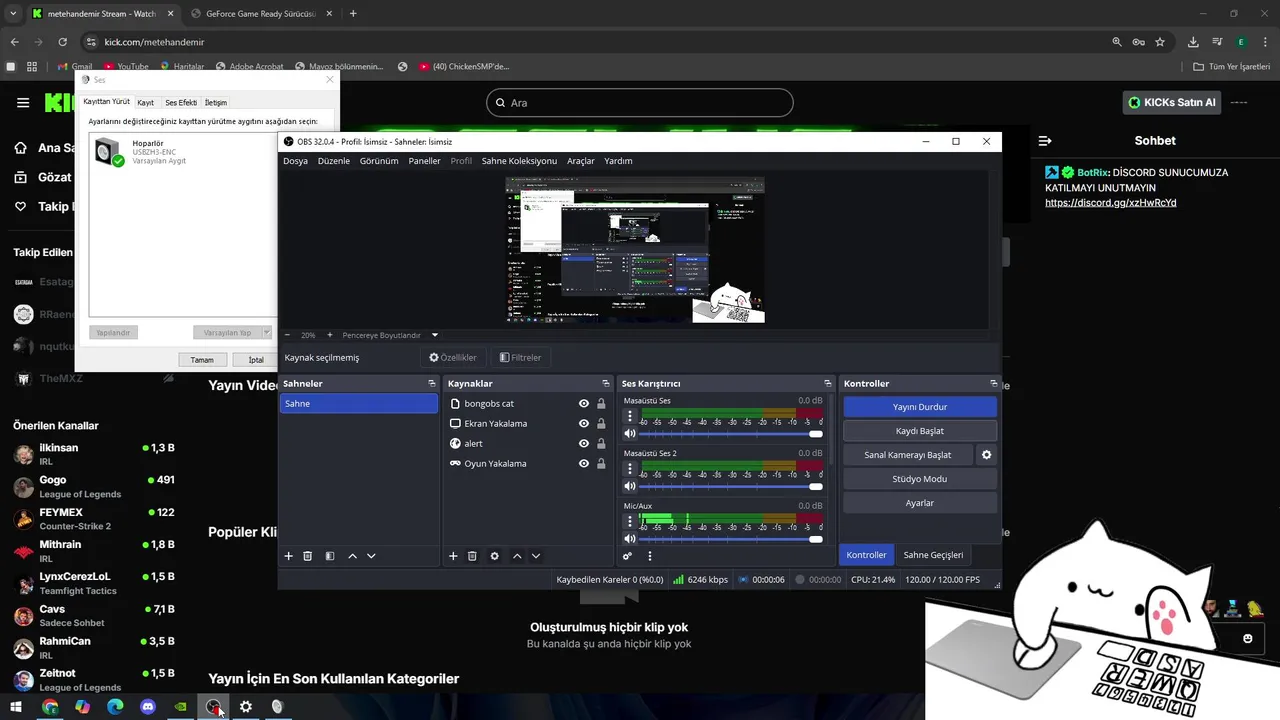This screenshot has width=1280, height=720.
Task: Delete the selected scene with the Sahneler trash icon
Action: (x=308, y=556)
